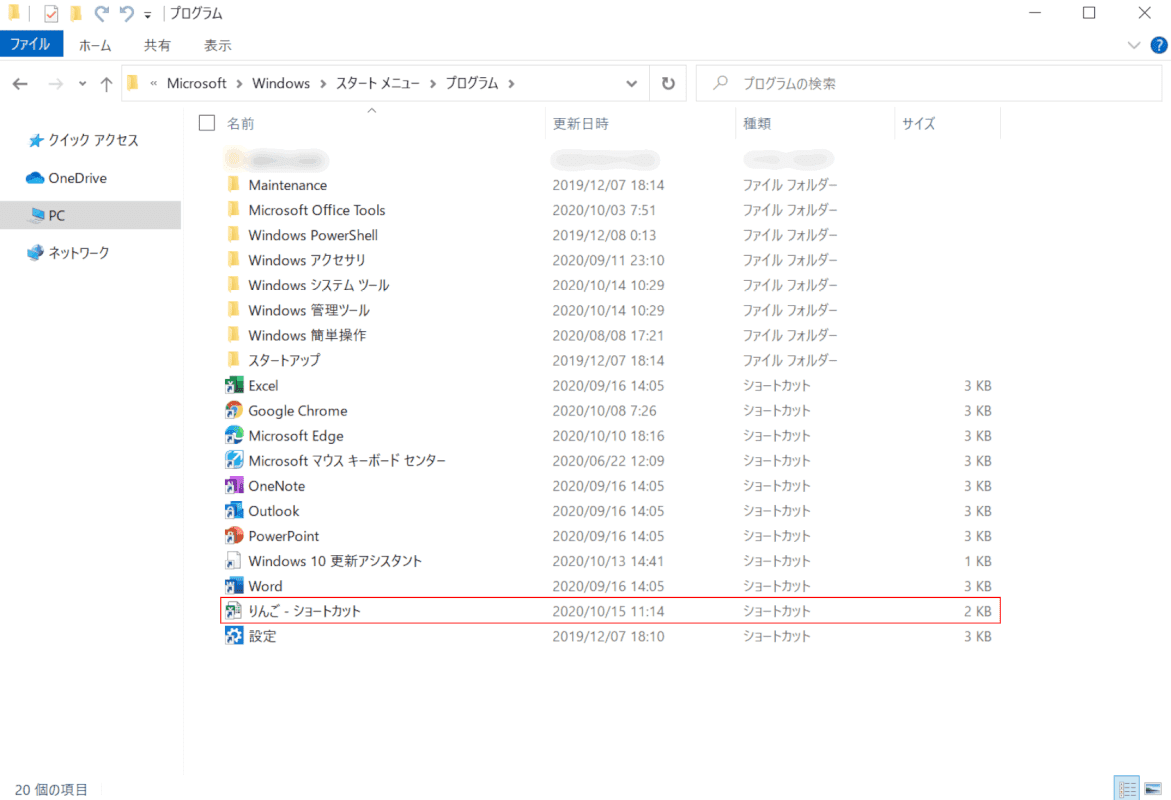
Task: Switch to large thumbnails view icon
Action: click(x=1153, y=788)
